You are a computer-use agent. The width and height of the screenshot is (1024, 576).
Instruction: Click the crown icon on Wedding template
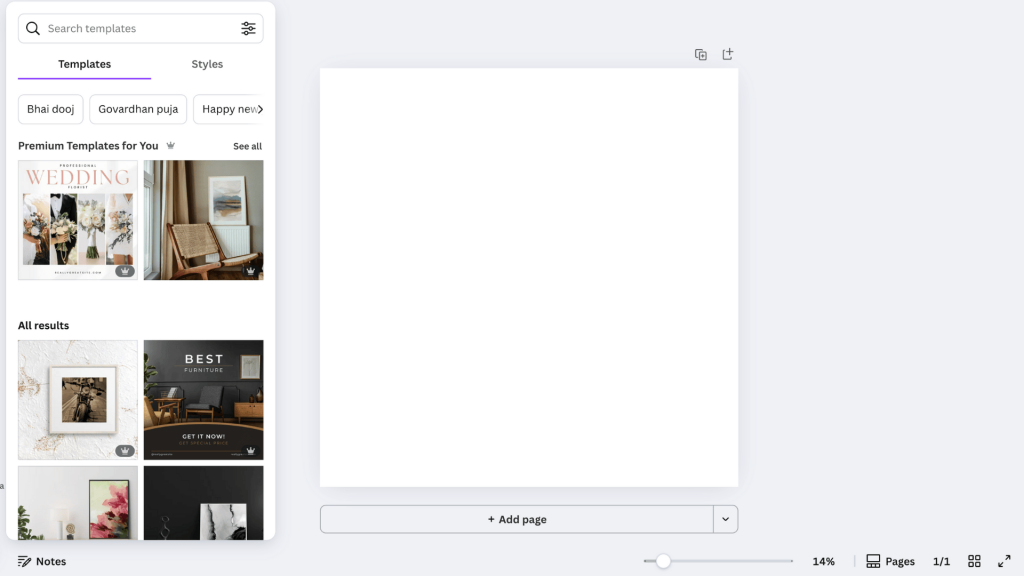click(124, 269)
